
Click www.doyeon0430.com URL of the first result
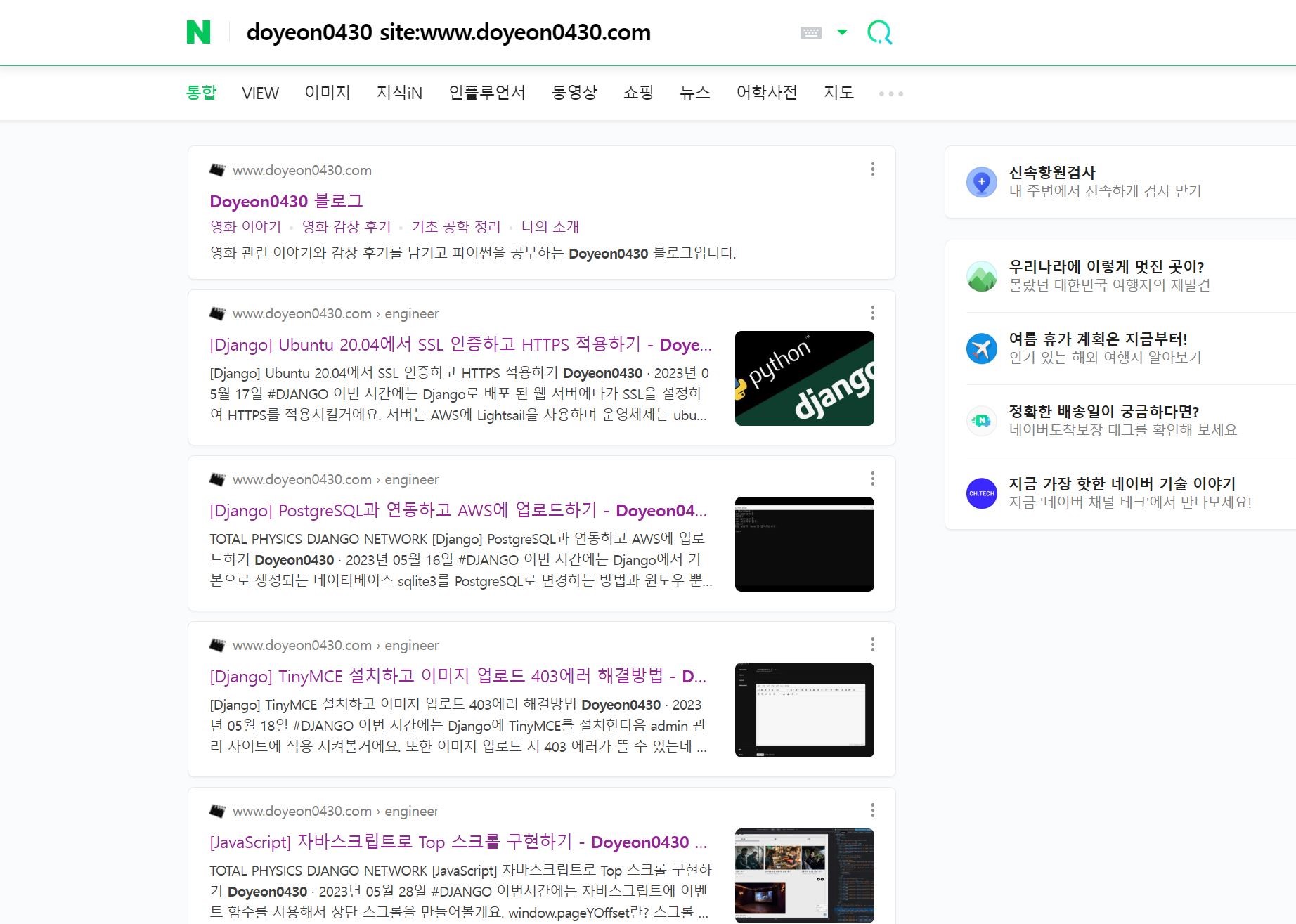click(302, 170)
